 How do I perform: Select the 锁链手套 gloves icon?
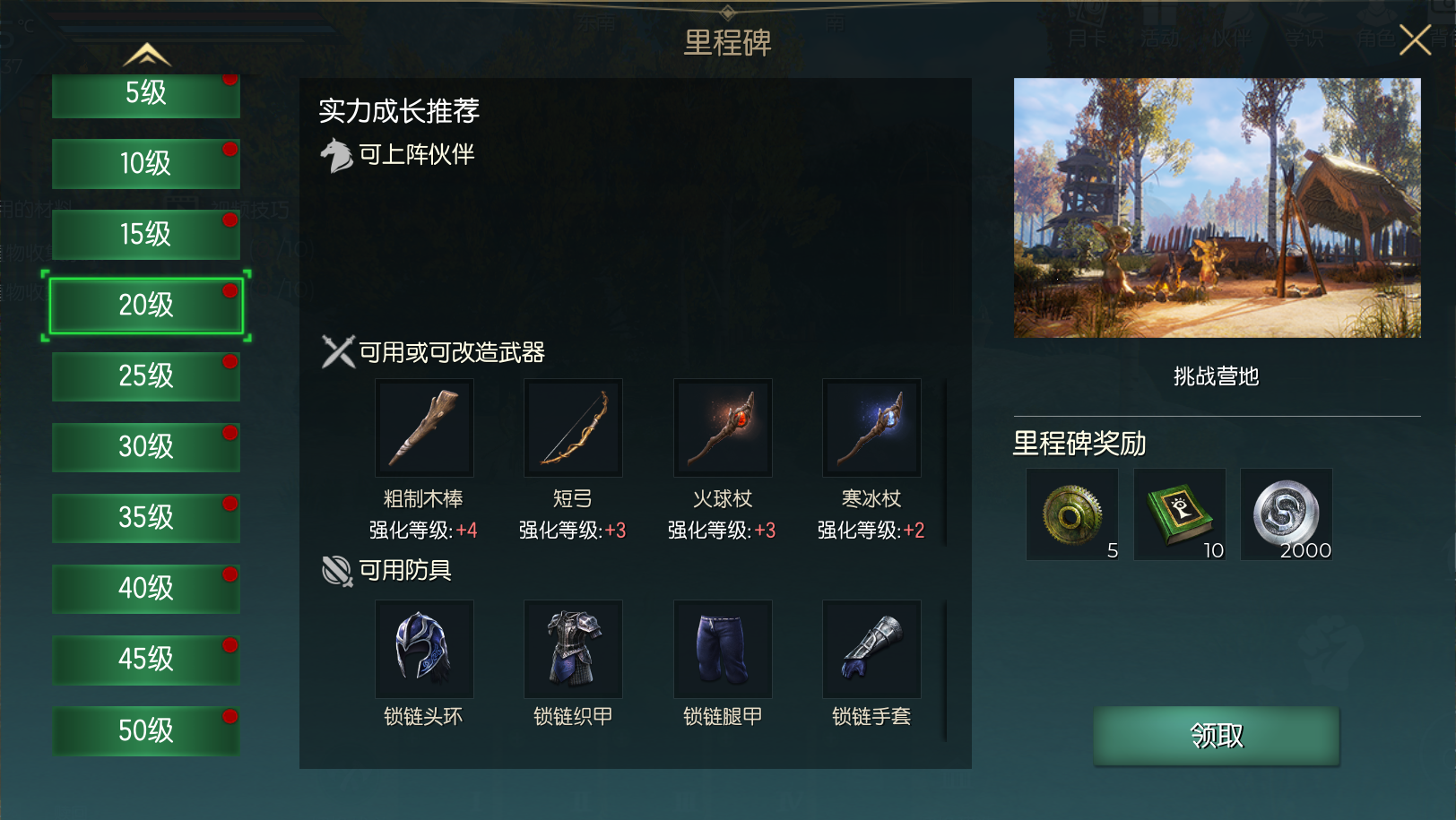tap(871, 649)
